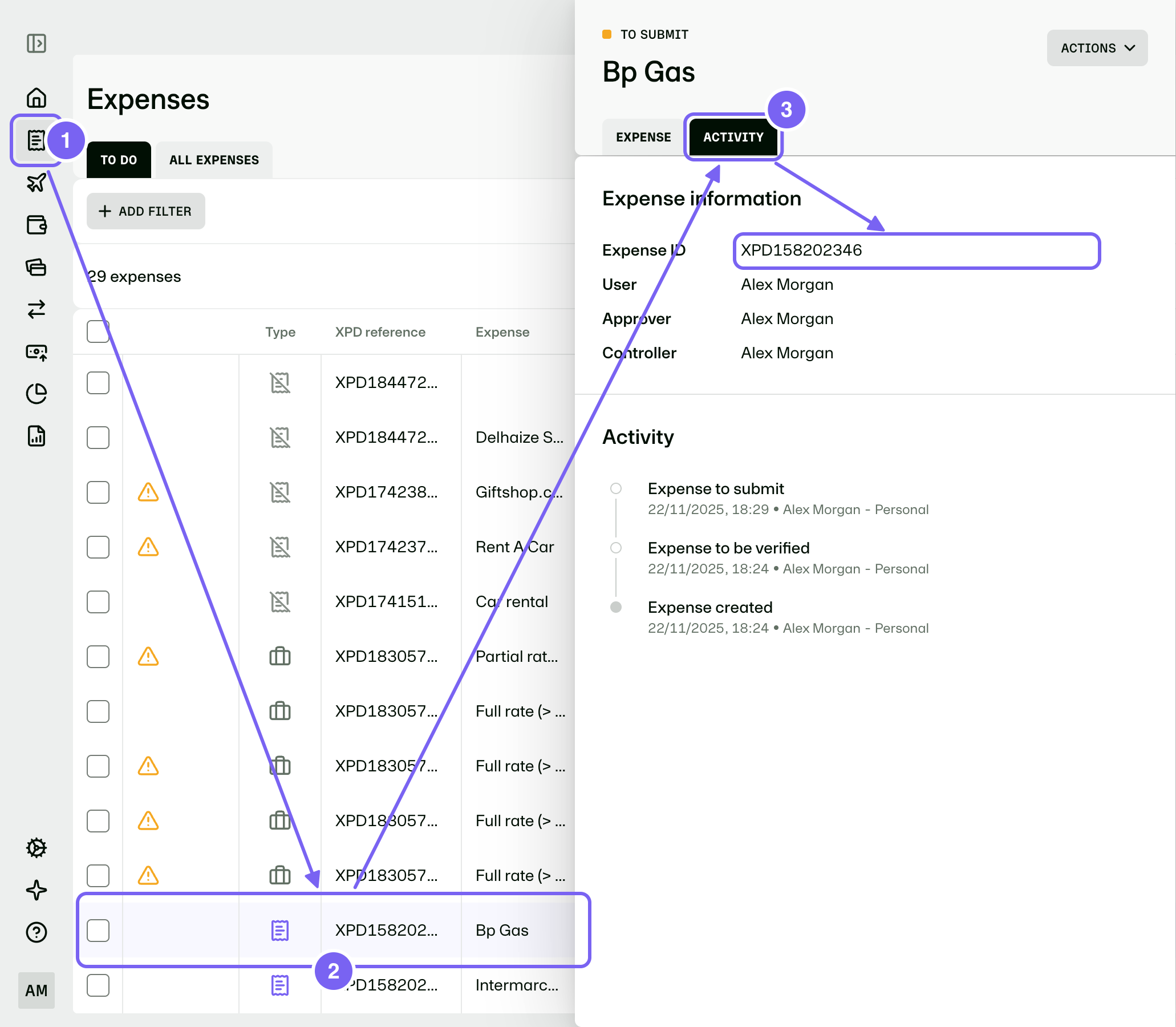Check the Giftshop expense checkbox
This screenshot has width=1176, height=1027.
tap(98, 492)
